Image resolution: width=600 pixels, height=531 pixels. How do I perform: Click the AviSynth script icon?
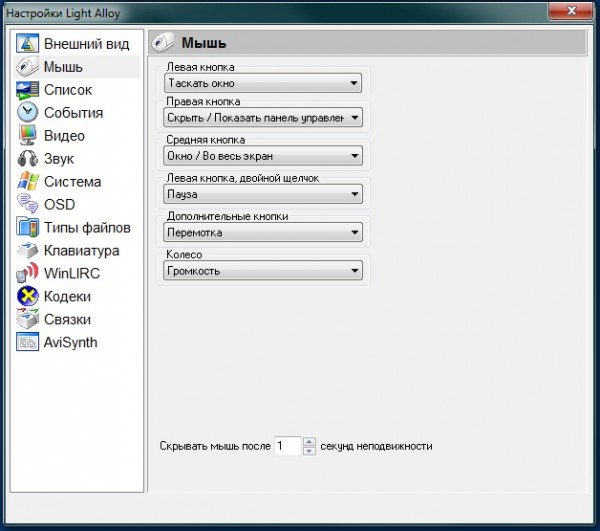[x=27, y=342]
